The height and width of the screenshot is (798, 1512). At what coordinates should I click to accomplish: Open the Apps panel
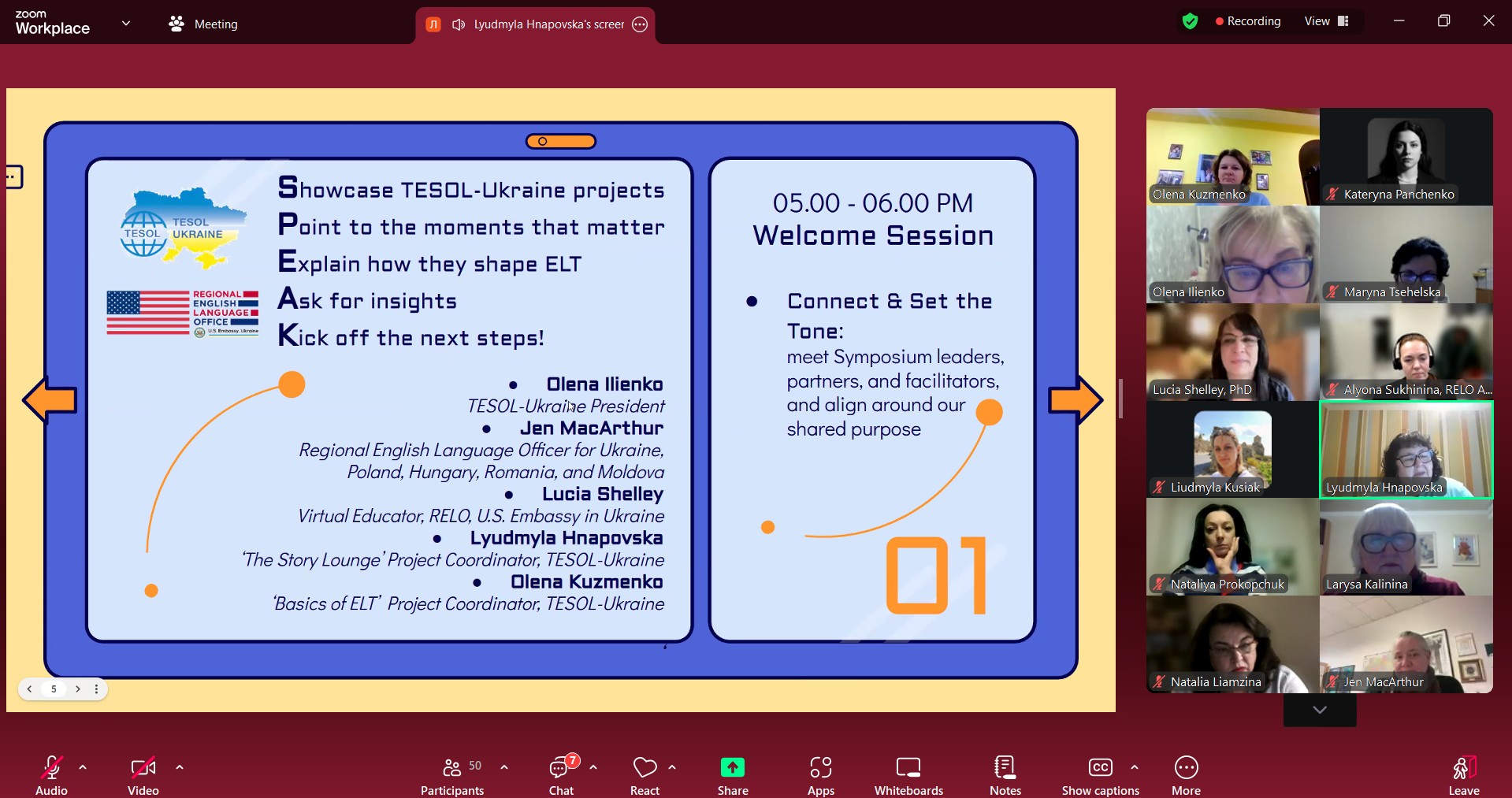(820, 775)
